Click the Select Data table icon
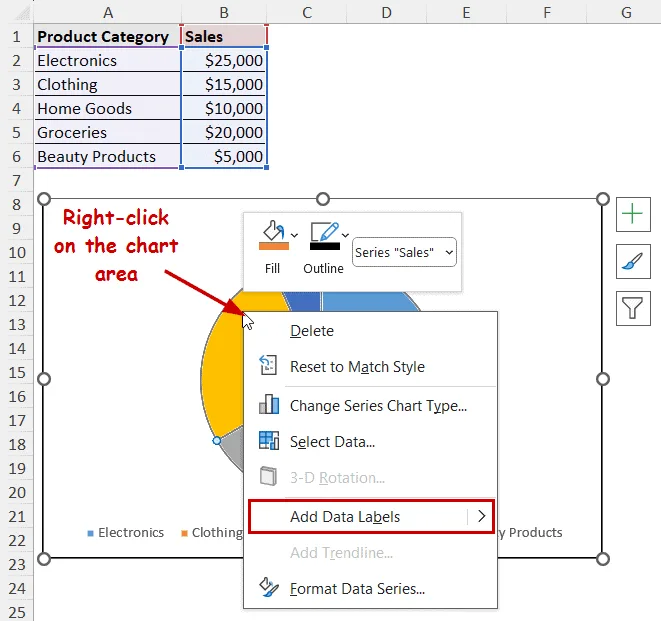The height and width of the screenshot is (621, 661). (269, 440)
